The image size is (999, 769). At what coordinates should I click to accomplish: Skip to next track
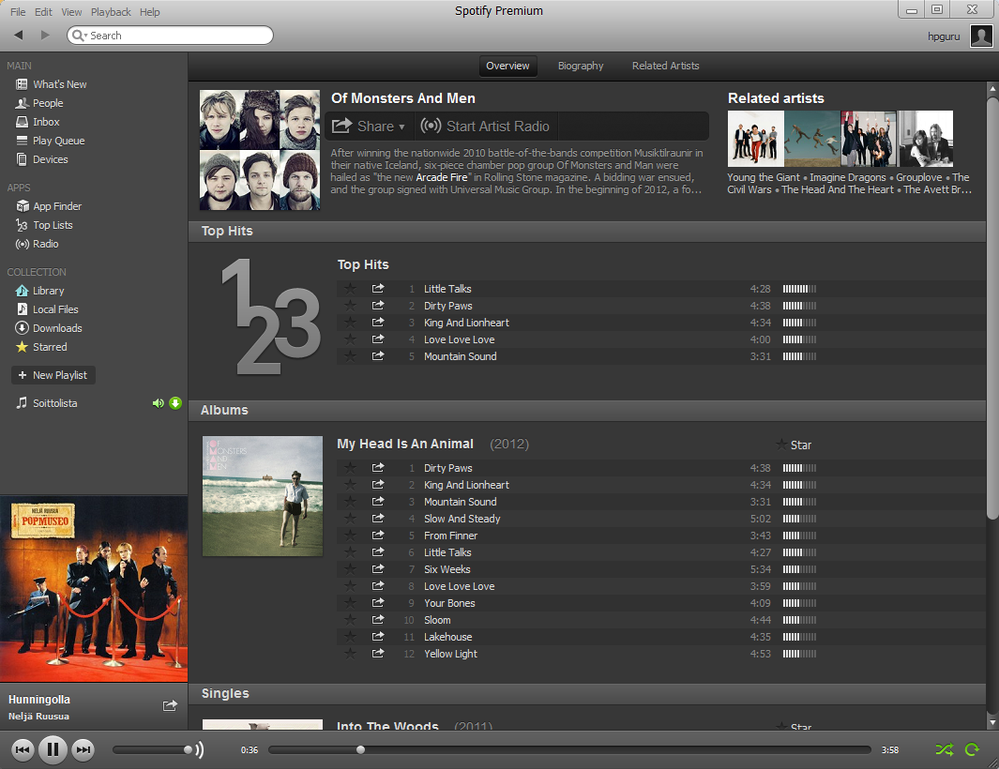point(83,750)
